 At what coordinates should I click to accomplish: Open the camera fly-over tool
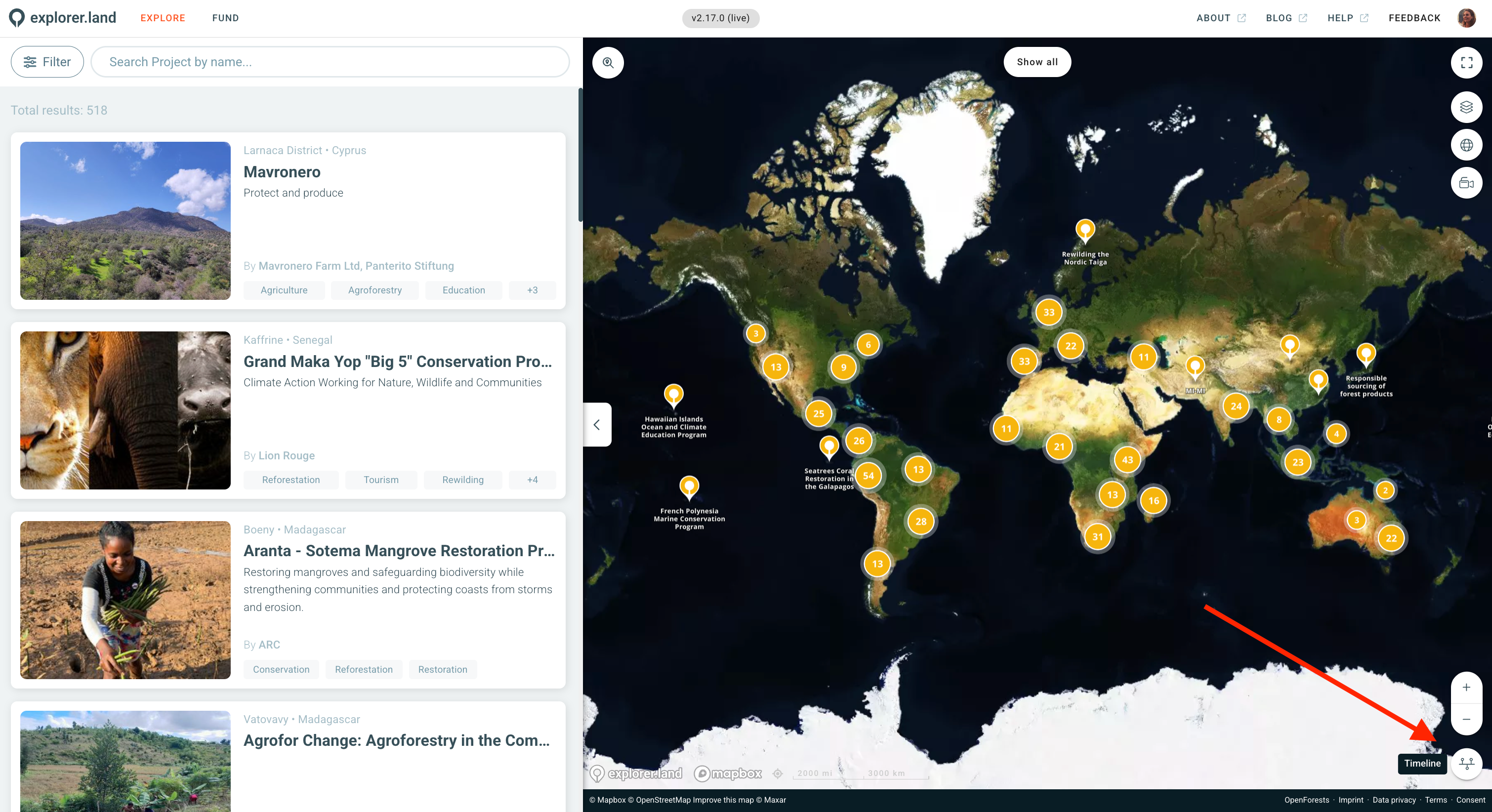click(1466, 184)
